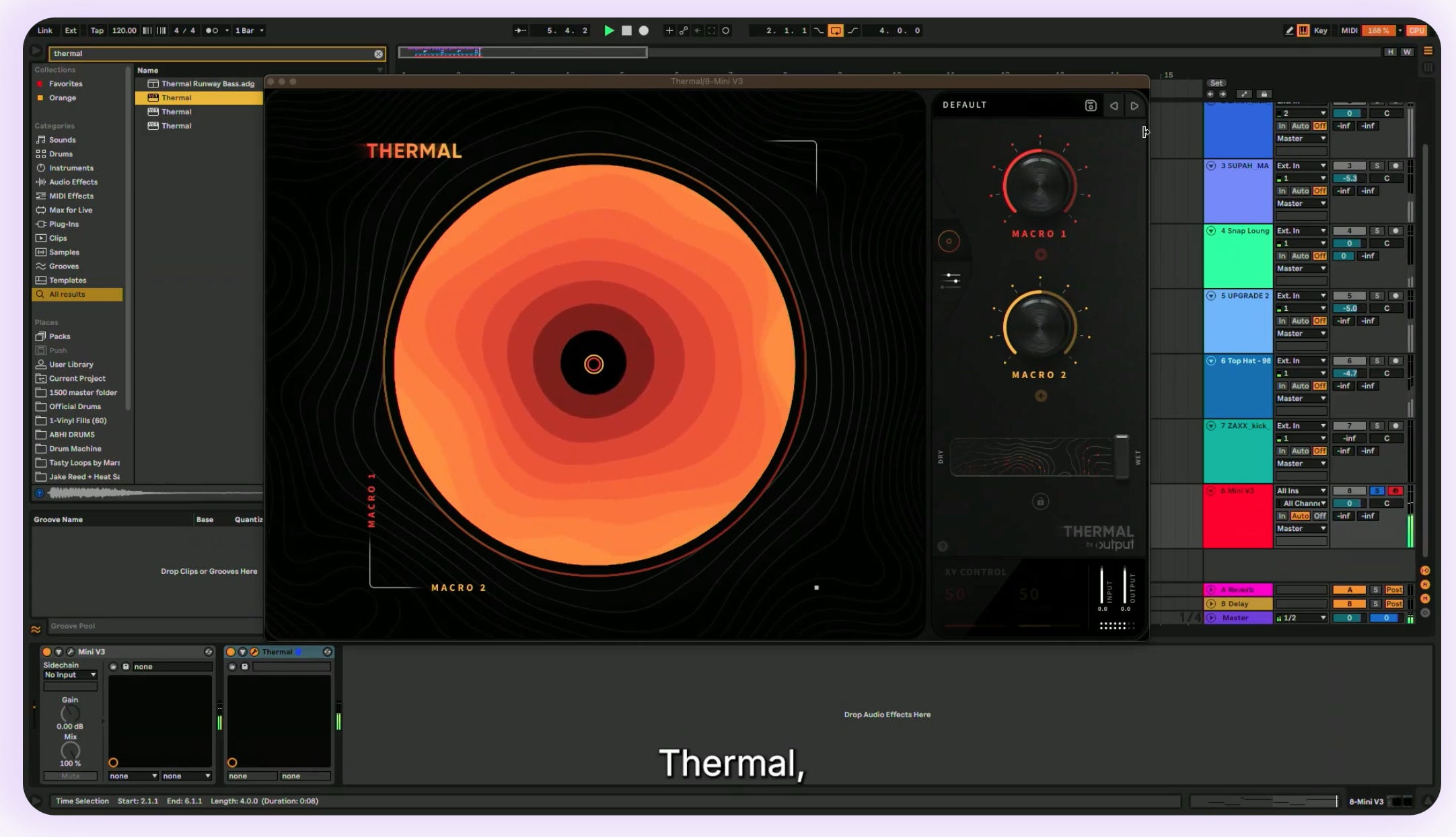The height and width of the screenshot is (837, 1456).
Task: Click the Link button
Action: coord(45,30)
